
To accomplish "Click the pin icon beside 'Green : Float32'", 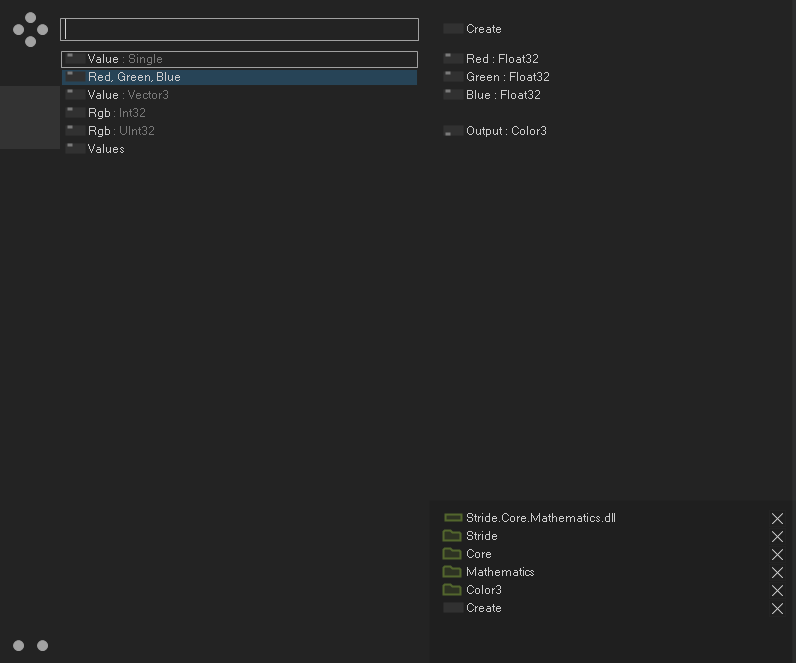I will tap(453, 77).
